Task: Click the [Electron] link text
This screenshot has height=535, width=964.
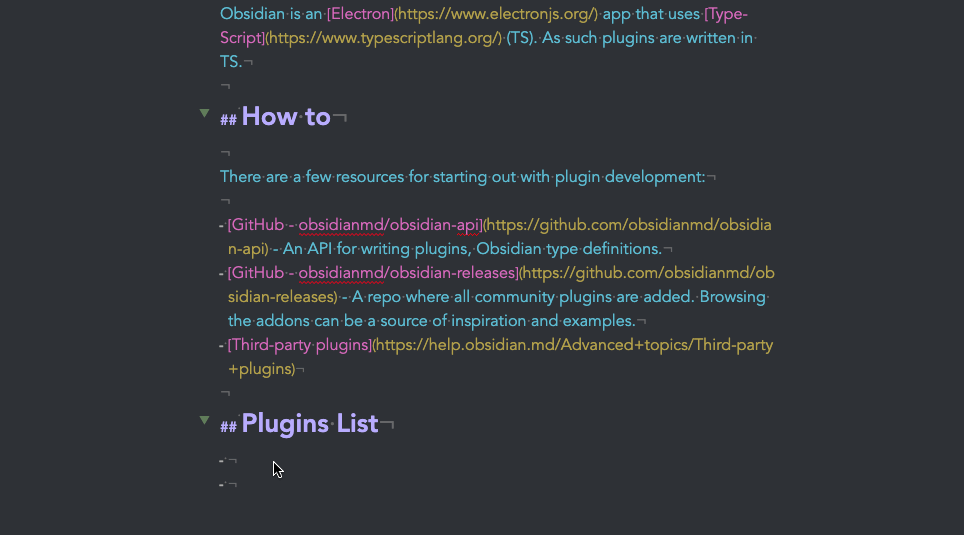Action: 360,14
